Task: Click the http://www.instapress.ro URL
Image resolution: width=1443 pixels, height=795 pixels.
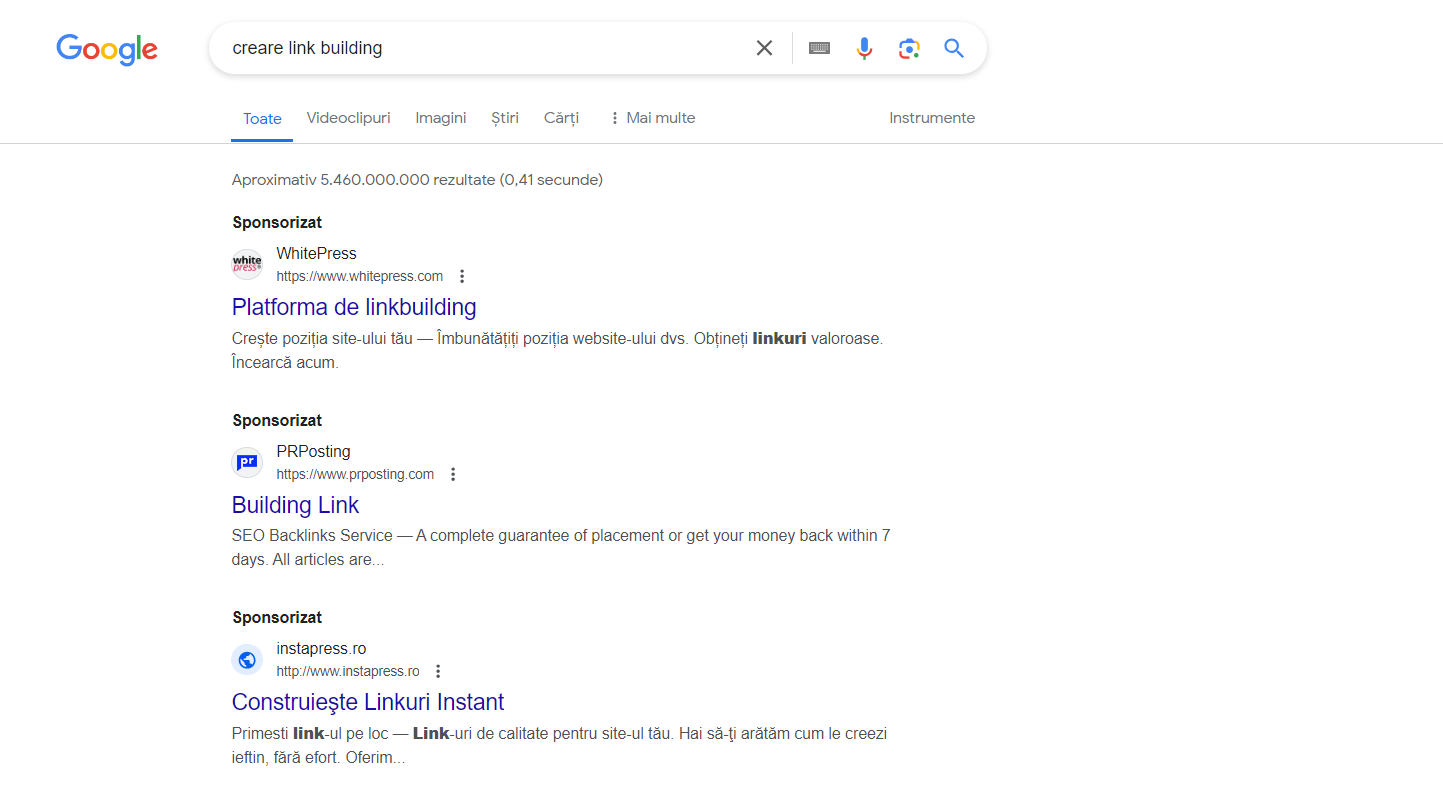Action: [348, 672]
